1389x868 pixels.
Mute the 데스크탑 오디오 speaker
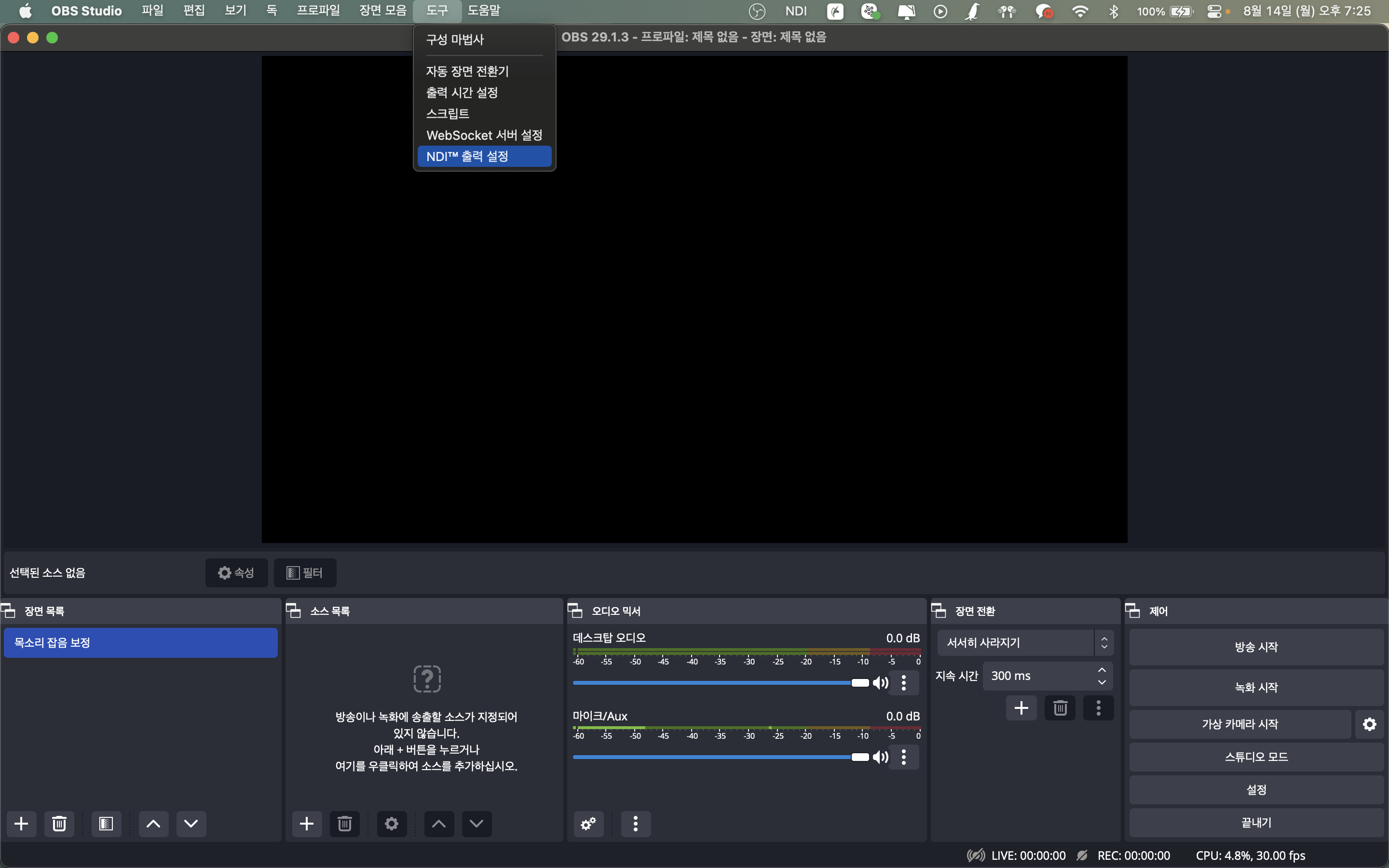(x=881, y=682)
